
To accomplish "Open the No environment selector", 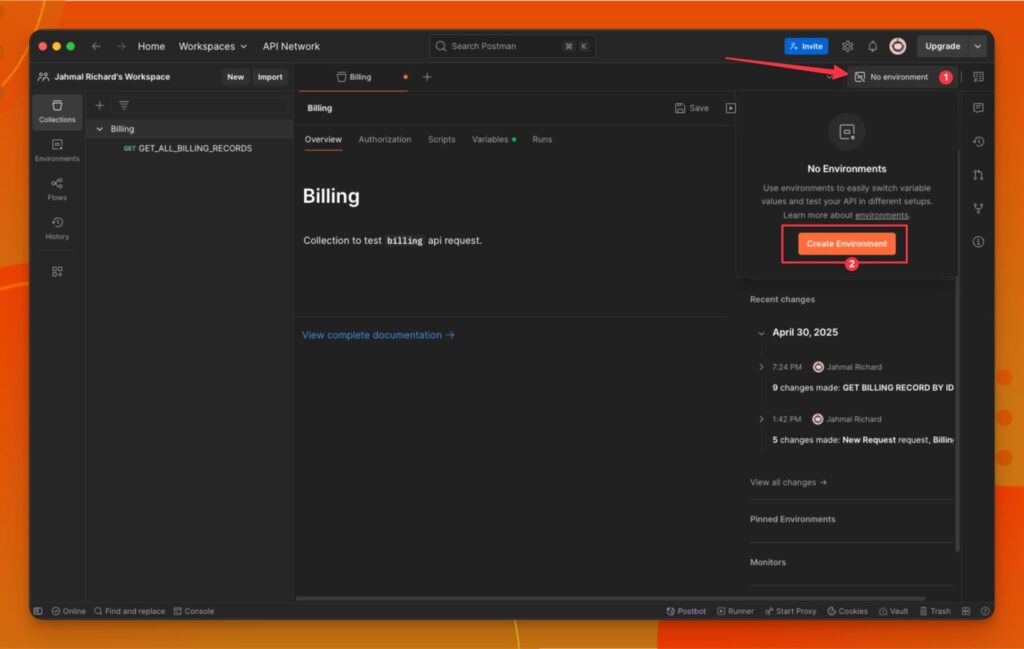I will (x=903, y=77).
